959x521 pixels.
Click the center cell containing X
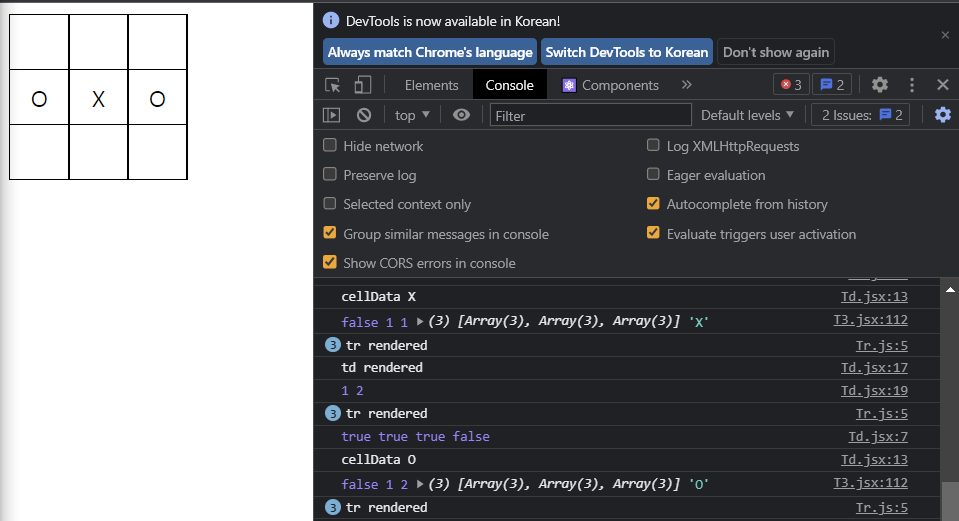point(98,97)
